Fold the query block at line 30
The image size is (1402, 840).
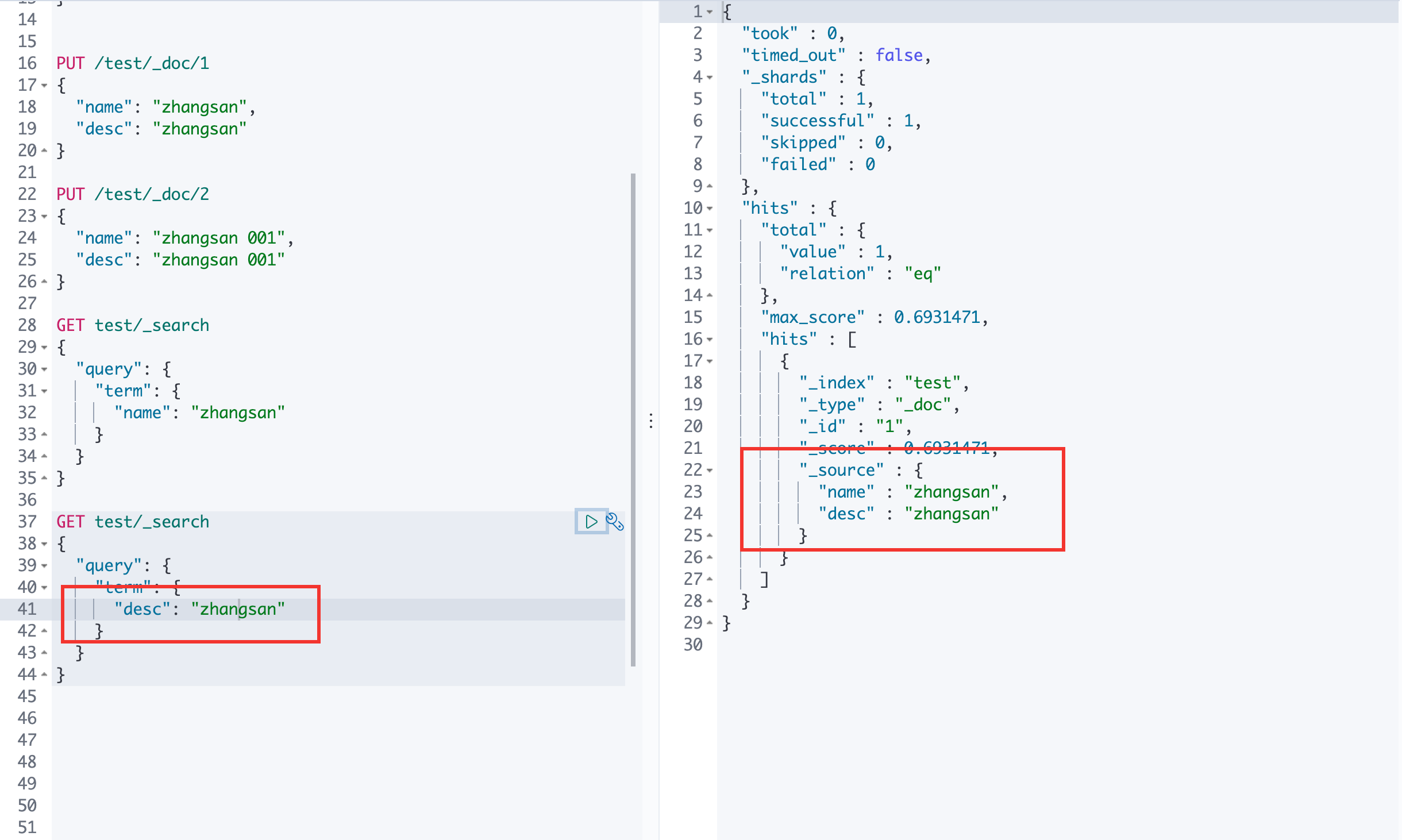[44, 369]
